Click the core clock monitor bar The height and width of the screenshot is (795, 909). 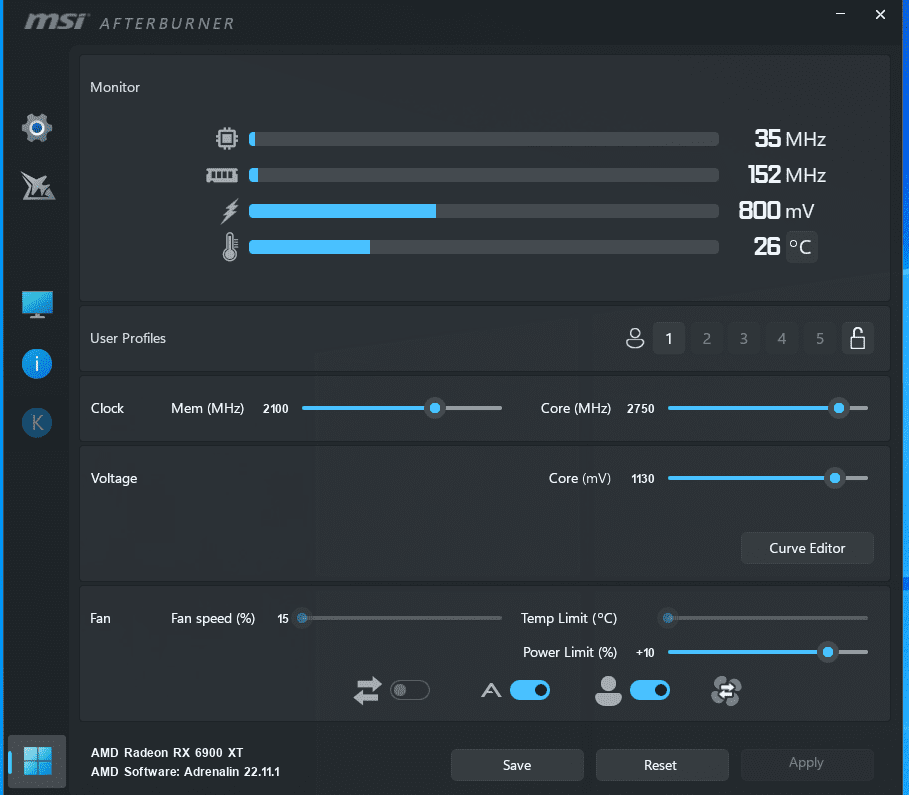(x=483, y=139)
